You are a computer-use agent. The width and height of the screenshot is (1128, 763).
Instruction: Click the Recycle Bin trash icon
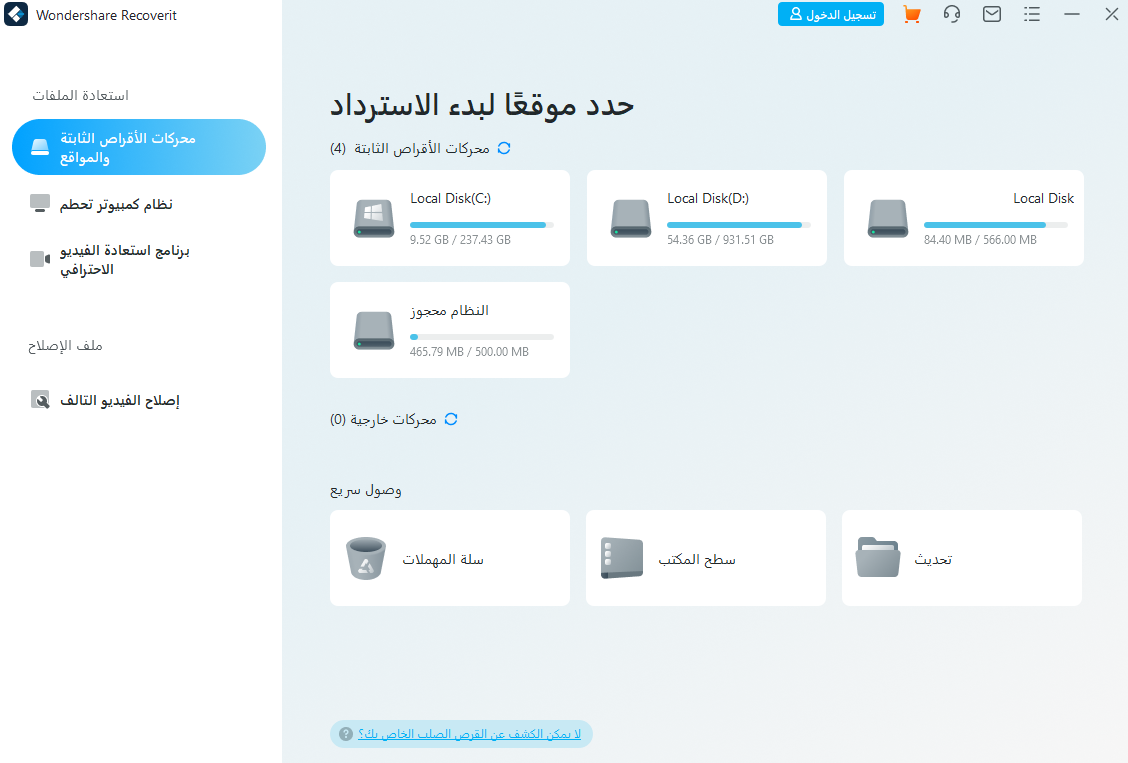tap(366, 558)
